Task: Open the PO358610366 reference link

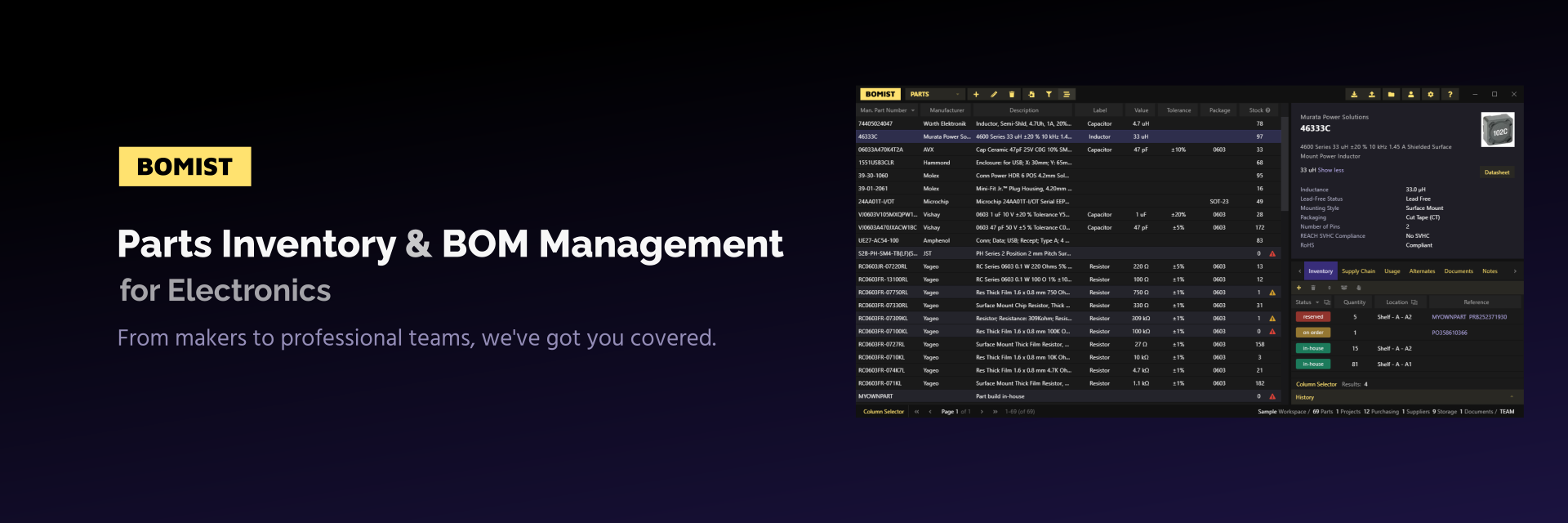Action: pos(1450,333)
